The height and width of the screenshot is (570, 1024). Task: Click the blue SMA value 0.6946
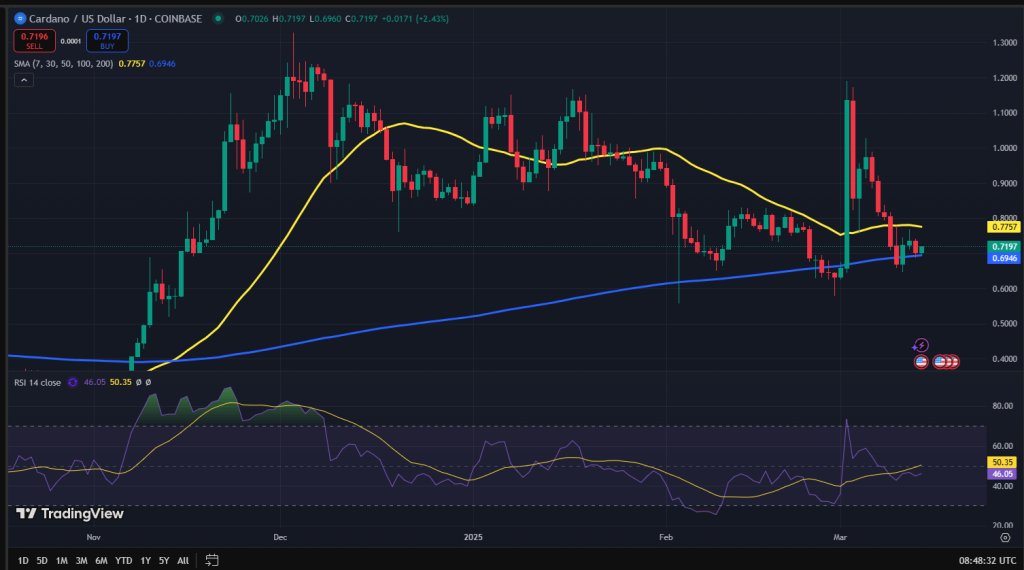pyautogui.click(x=162, y=63)
